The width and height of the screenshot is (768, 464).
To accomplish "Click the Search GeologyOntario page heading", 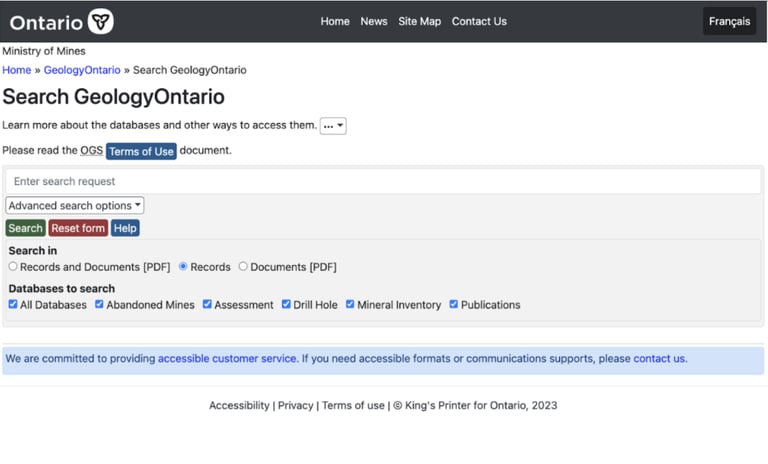I will point(114,97).
